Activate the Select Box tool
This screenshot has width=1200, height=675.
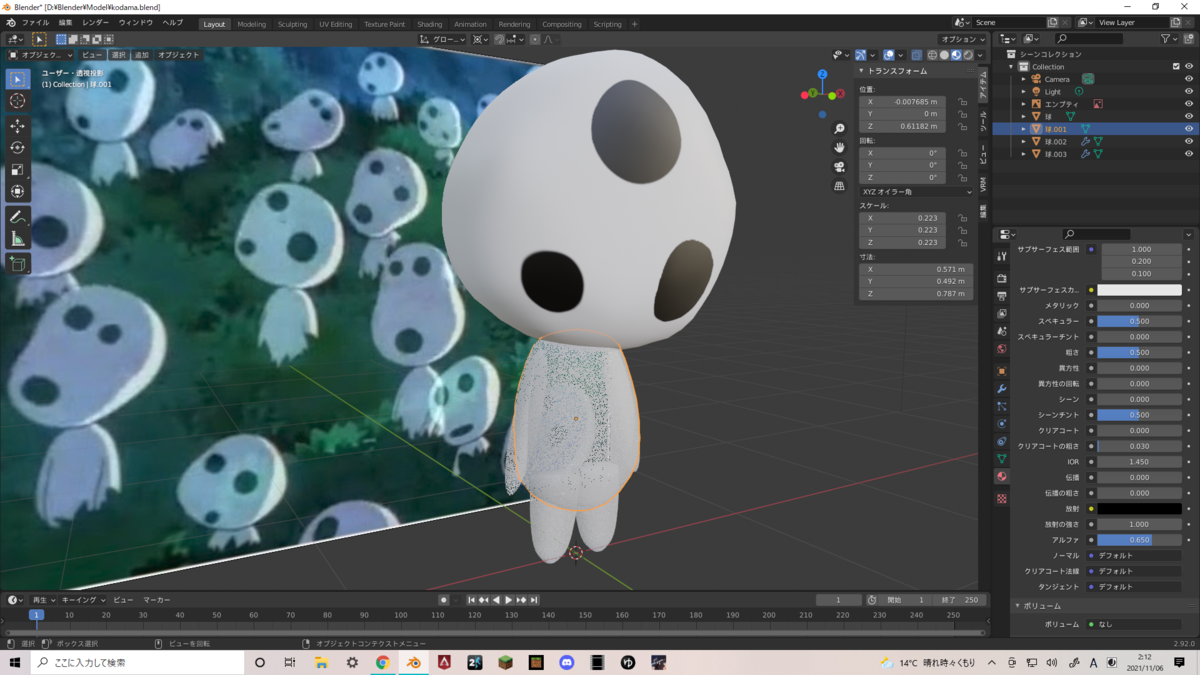[17, 79]
